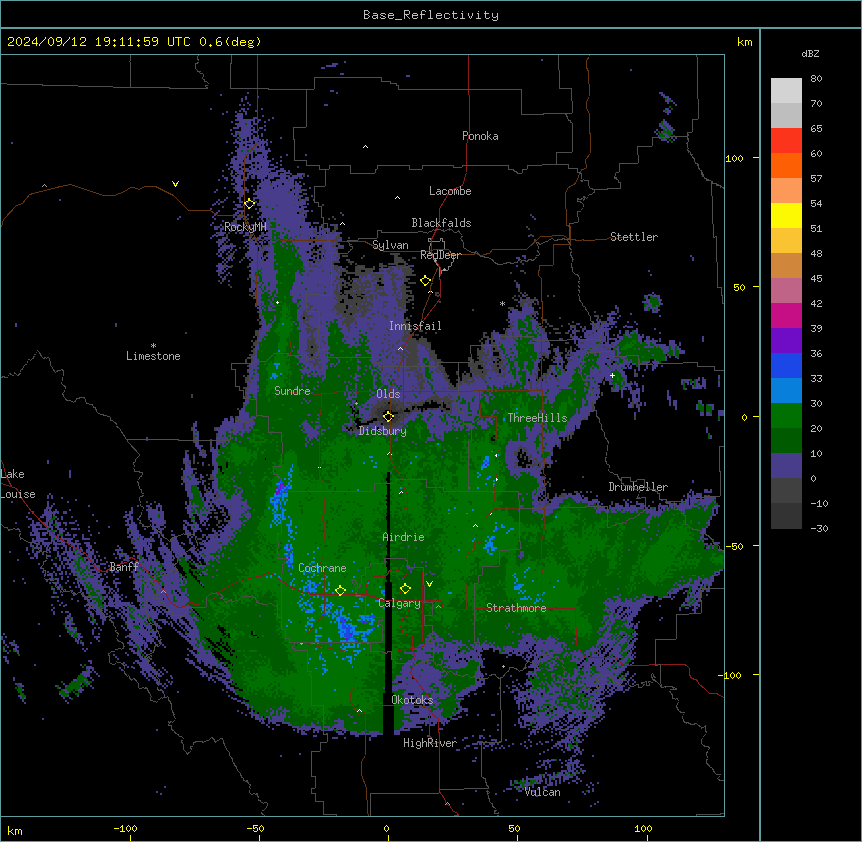This screenshot has width=862, height=842.
Task: Click the -100 tick label on right axis
Action: point(731,675)
